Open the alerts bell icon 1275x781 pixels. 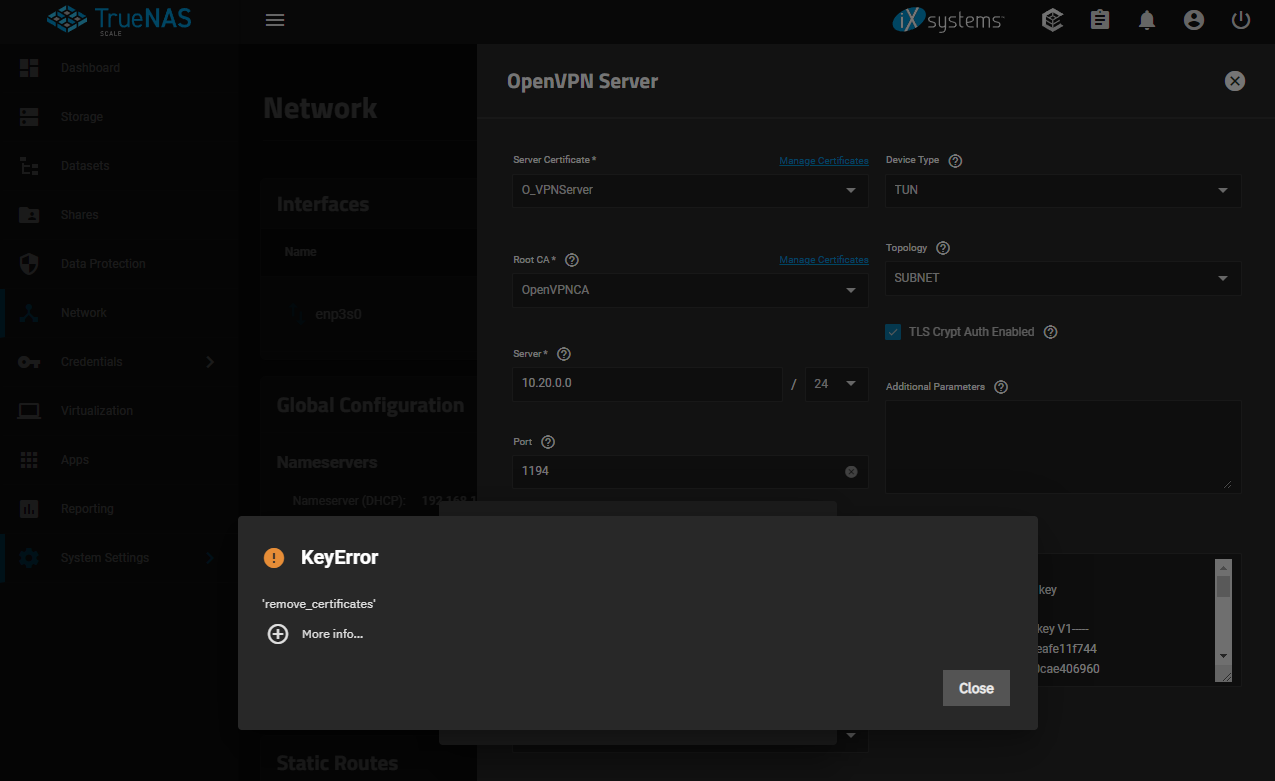[x=1147, y=20]
